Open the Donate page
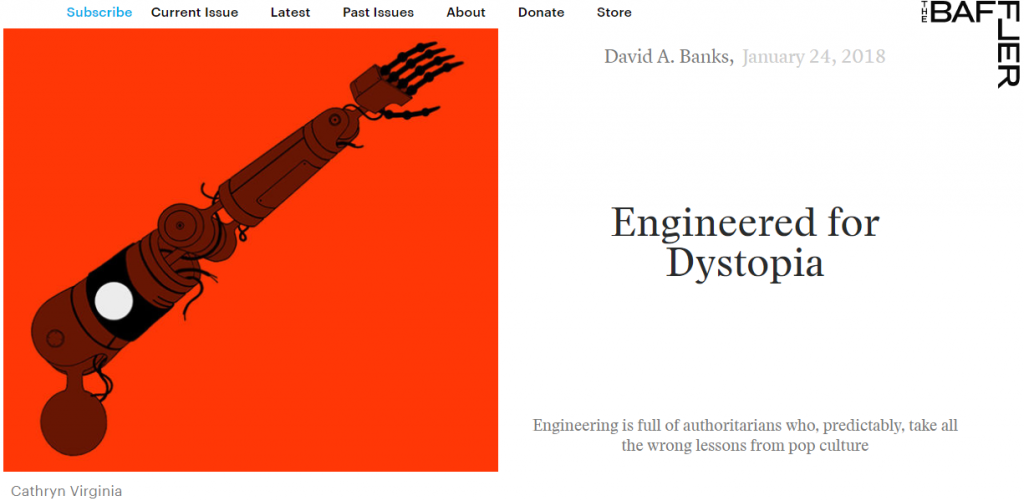The width and height of the screenshot is (1024, 501). [541, 12]
